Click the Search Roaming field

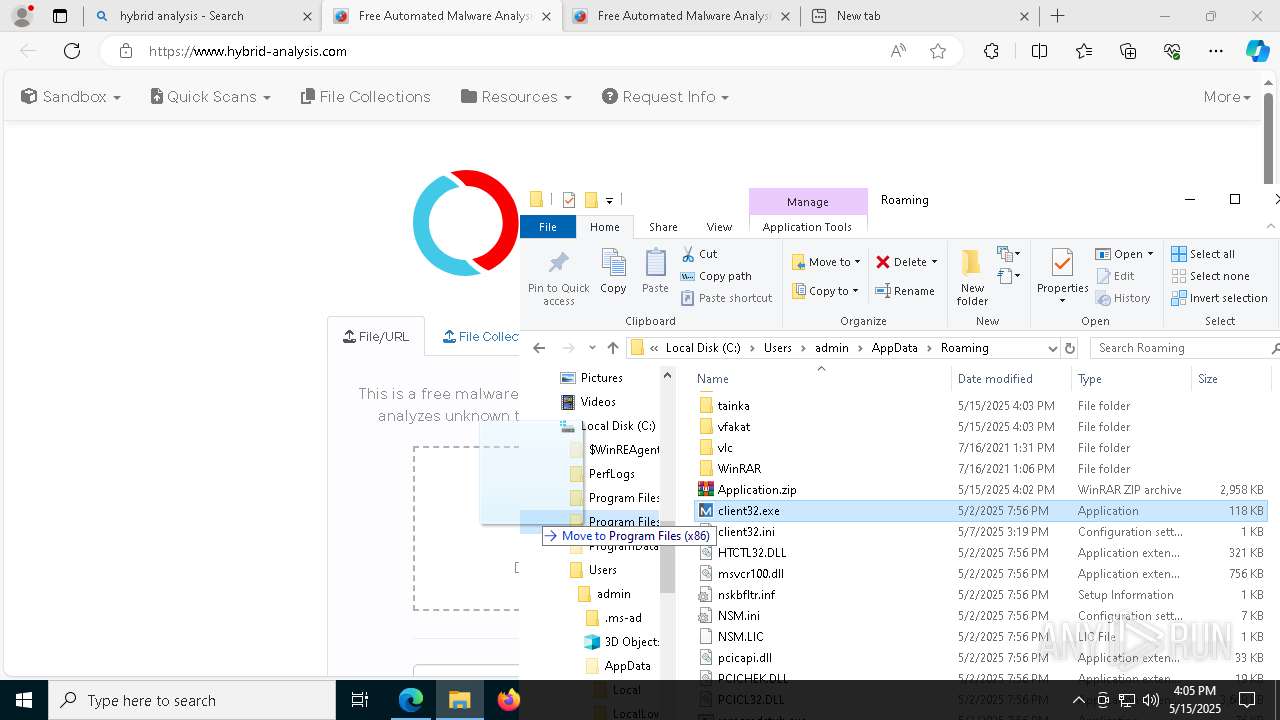pos(1184,348)
